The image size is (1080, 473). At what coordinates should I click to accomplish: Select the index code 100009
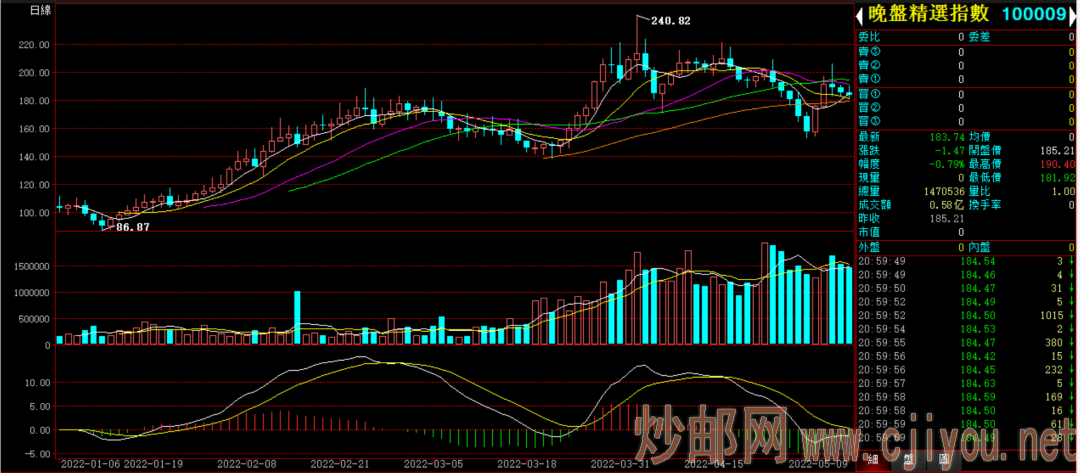1033,14
